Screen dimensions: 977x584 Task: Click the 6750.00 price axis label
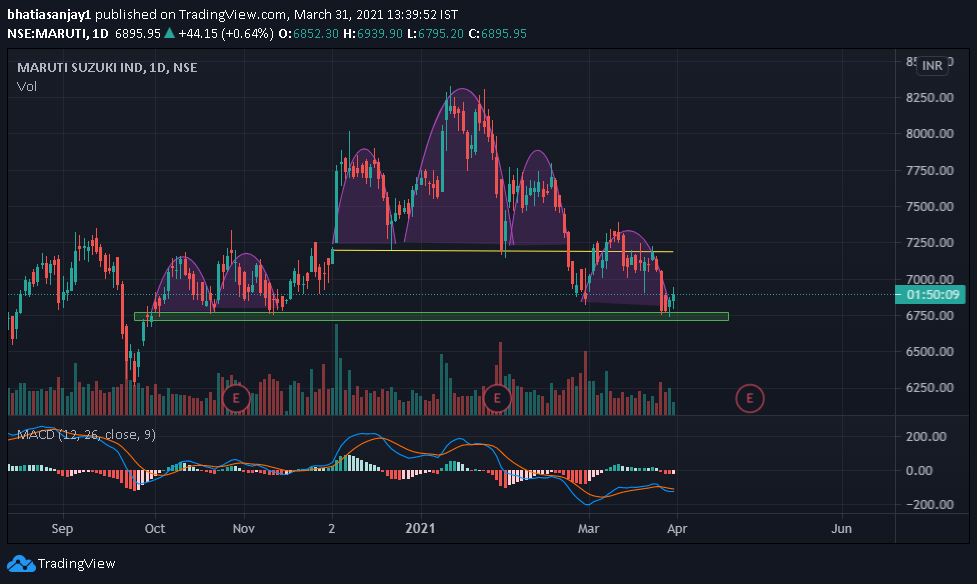pos(930,315)
